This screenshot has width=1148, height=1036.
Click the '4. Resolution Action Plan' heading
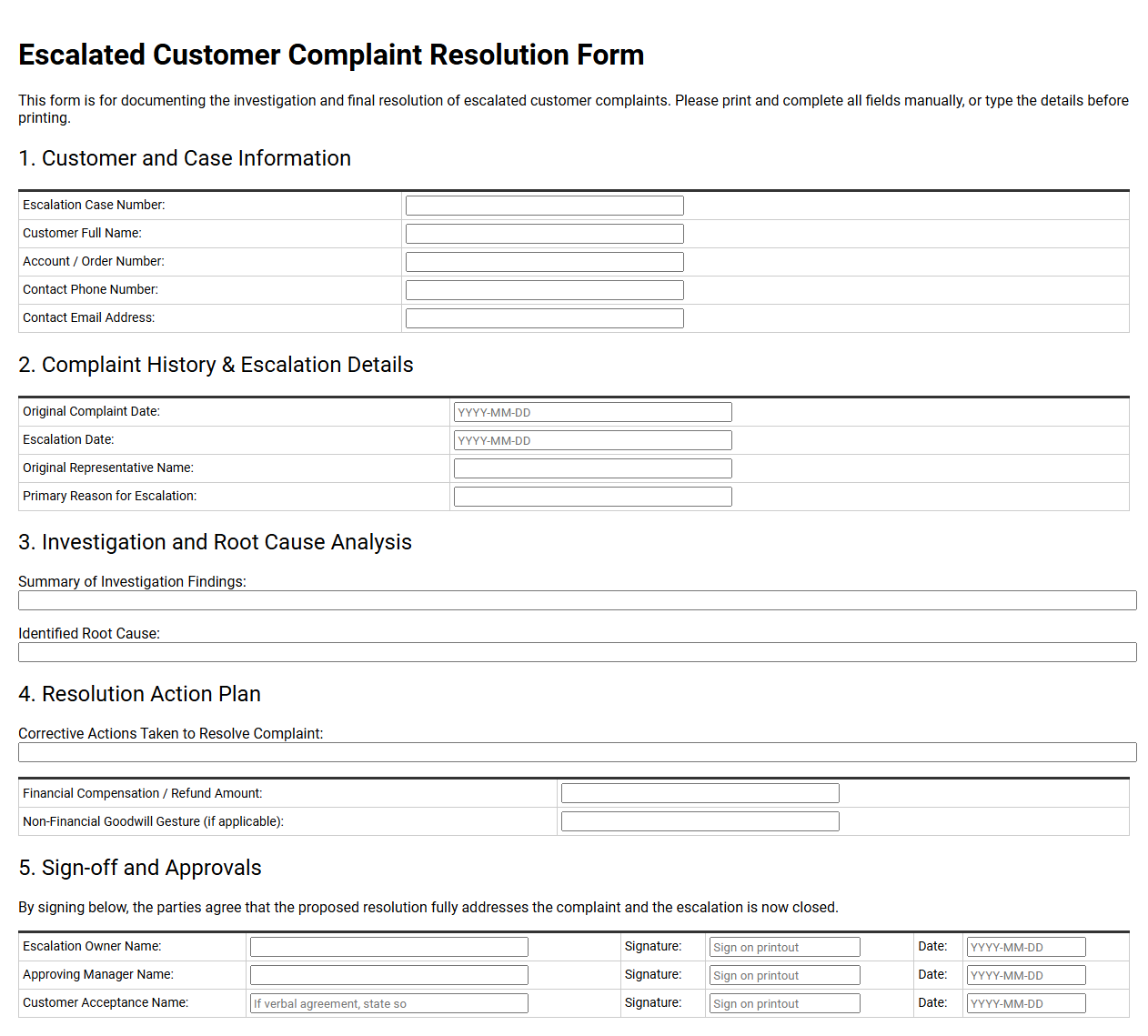(139, 694)
